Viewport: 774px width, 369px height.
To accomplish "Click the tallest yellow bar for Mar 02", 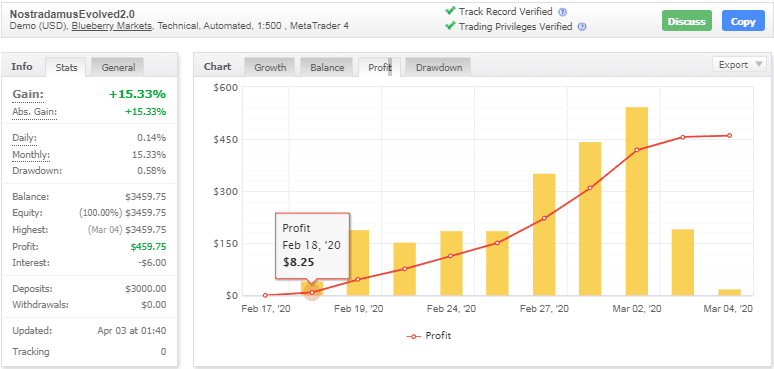I will click(x=637, y=201).
